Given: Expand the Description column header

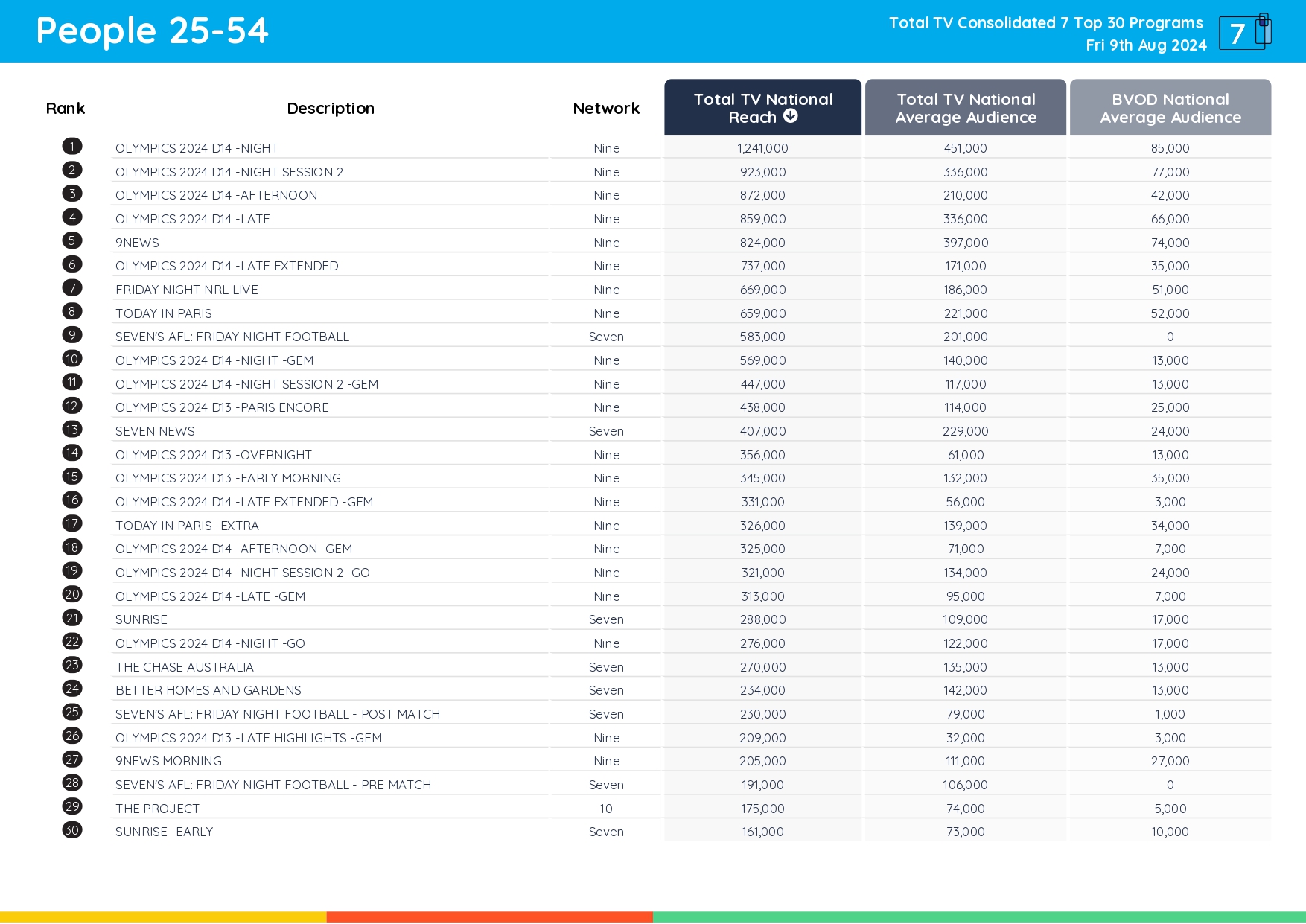Looking at the screenshot, I should pyautogui.click(x=331, y=108).
